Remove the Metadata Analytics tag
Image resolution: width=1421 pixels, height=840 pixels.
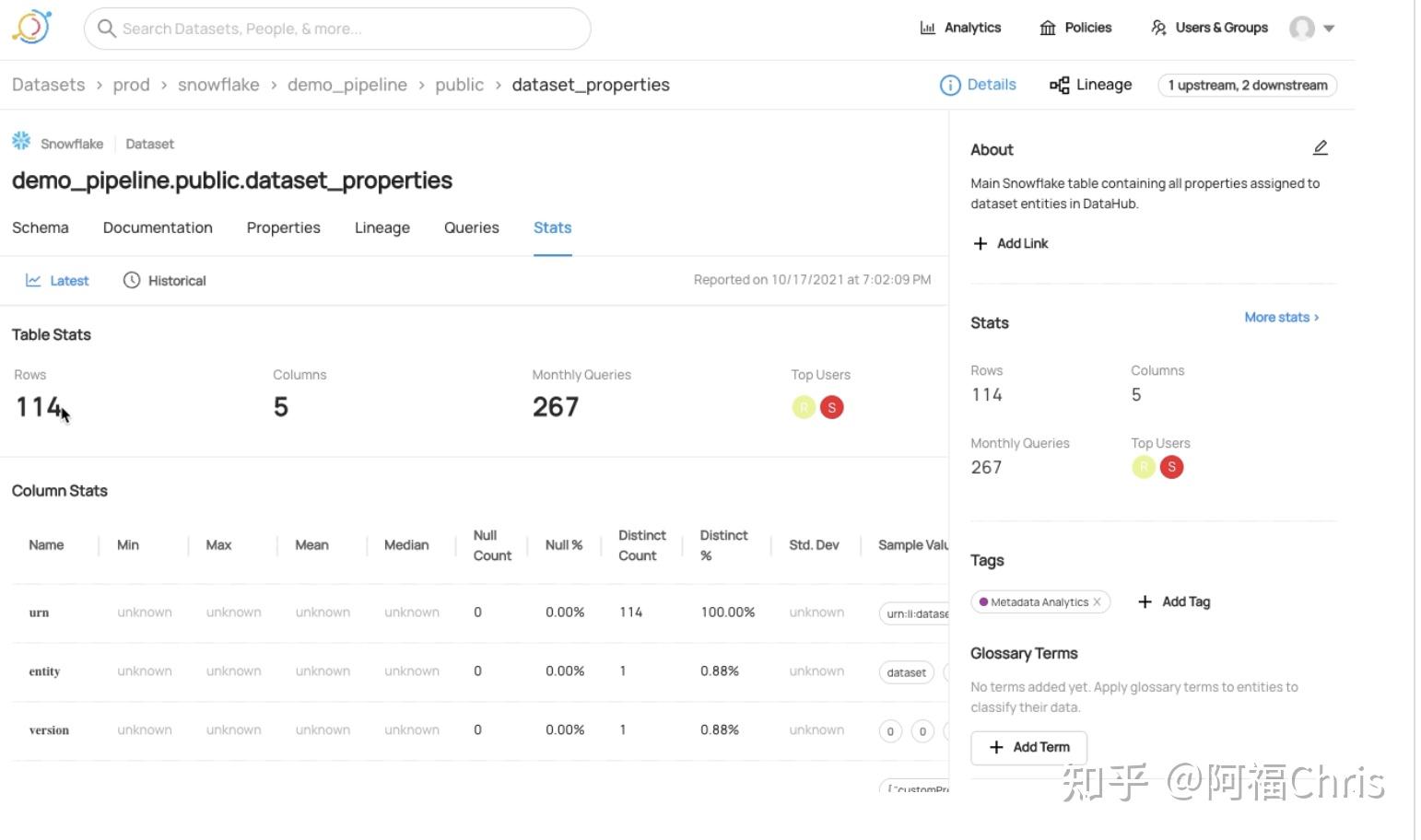tap(1097, 601)
